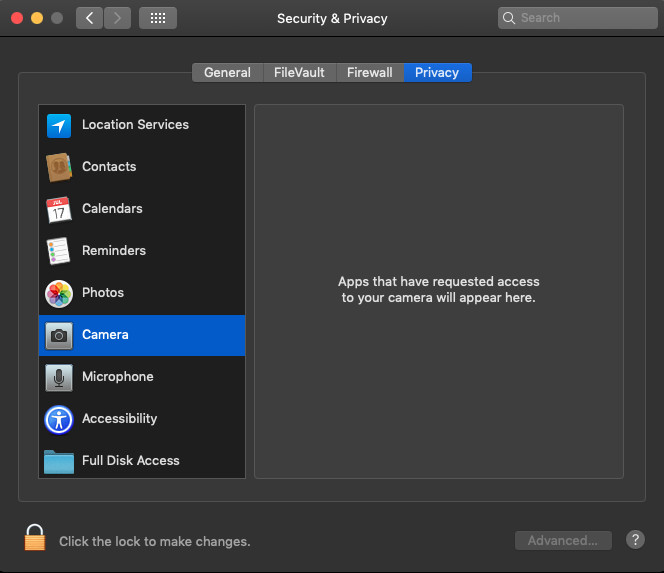Click the Contacts address book icon

59,167
